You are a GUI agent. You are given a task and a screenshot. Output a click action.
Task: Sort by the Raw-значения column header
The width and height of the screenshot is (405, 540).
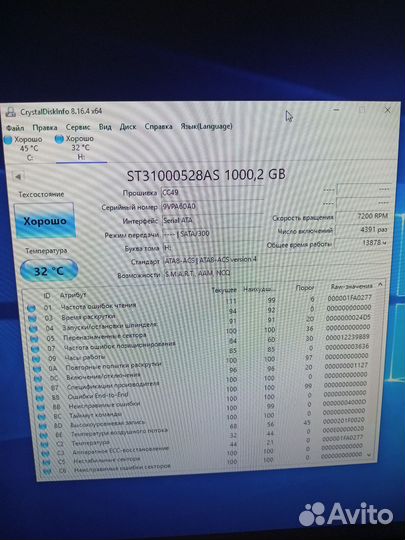352,286
